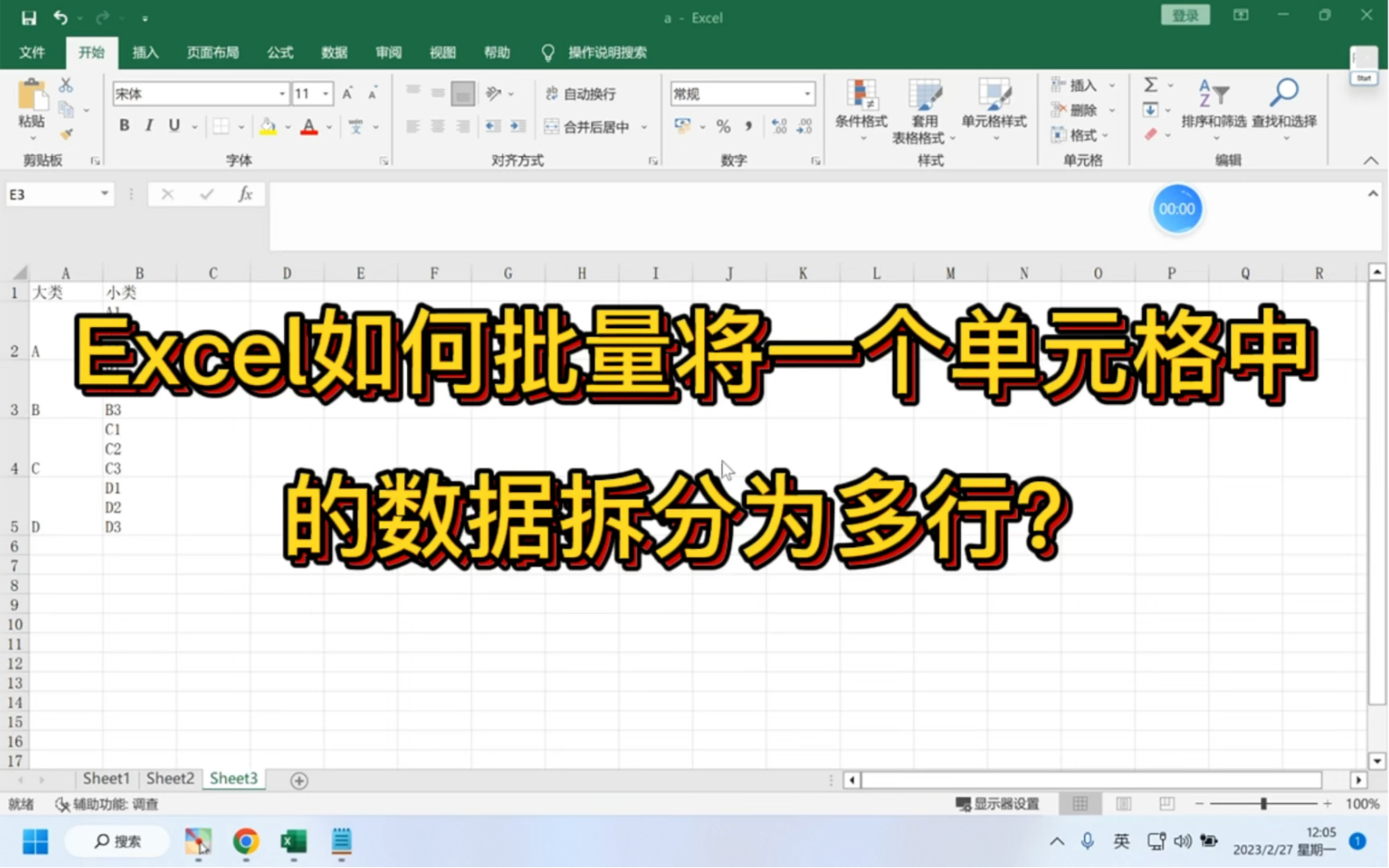
Task: Switch to Page Break Preview
Action: 1166,804
